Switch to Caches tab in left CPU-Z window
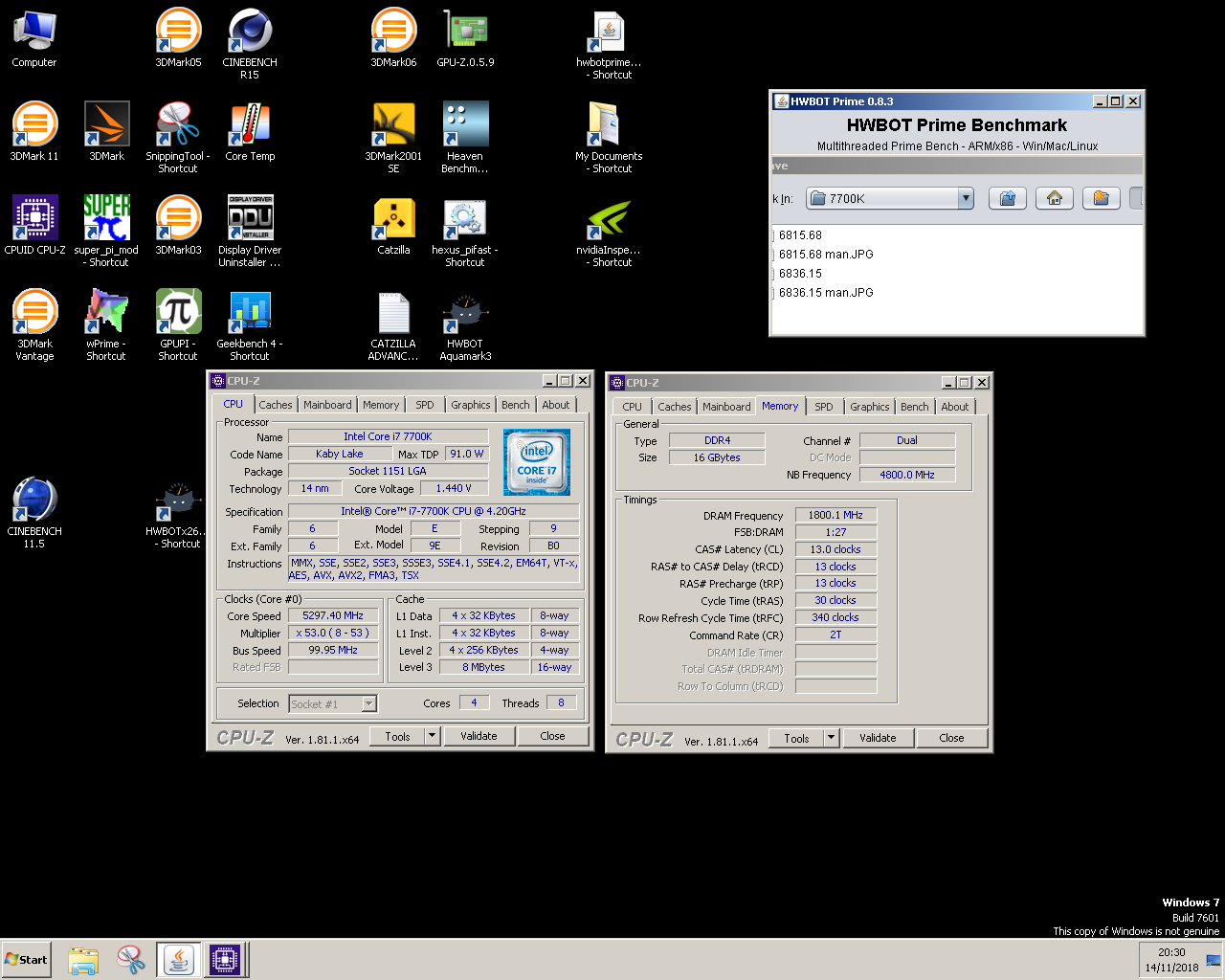The width and height of the screenshot is (1225, 980). pos(276,405)
